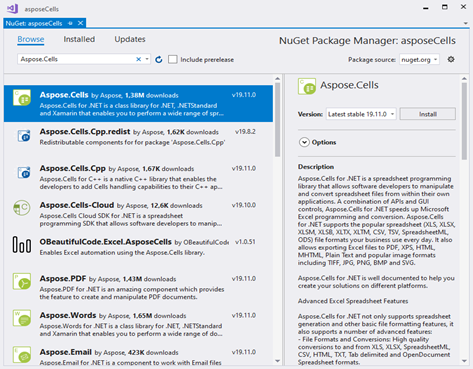Open the search box history dropdown
The image size is (473, 369).
click(x=147, y=59)
